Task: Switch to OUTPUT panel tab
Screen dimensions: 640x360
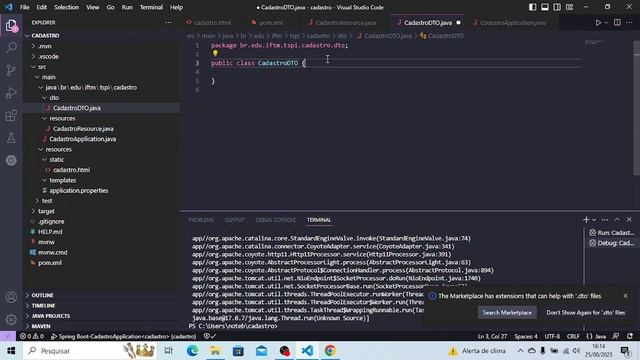Action: click(x=235, y=220)
